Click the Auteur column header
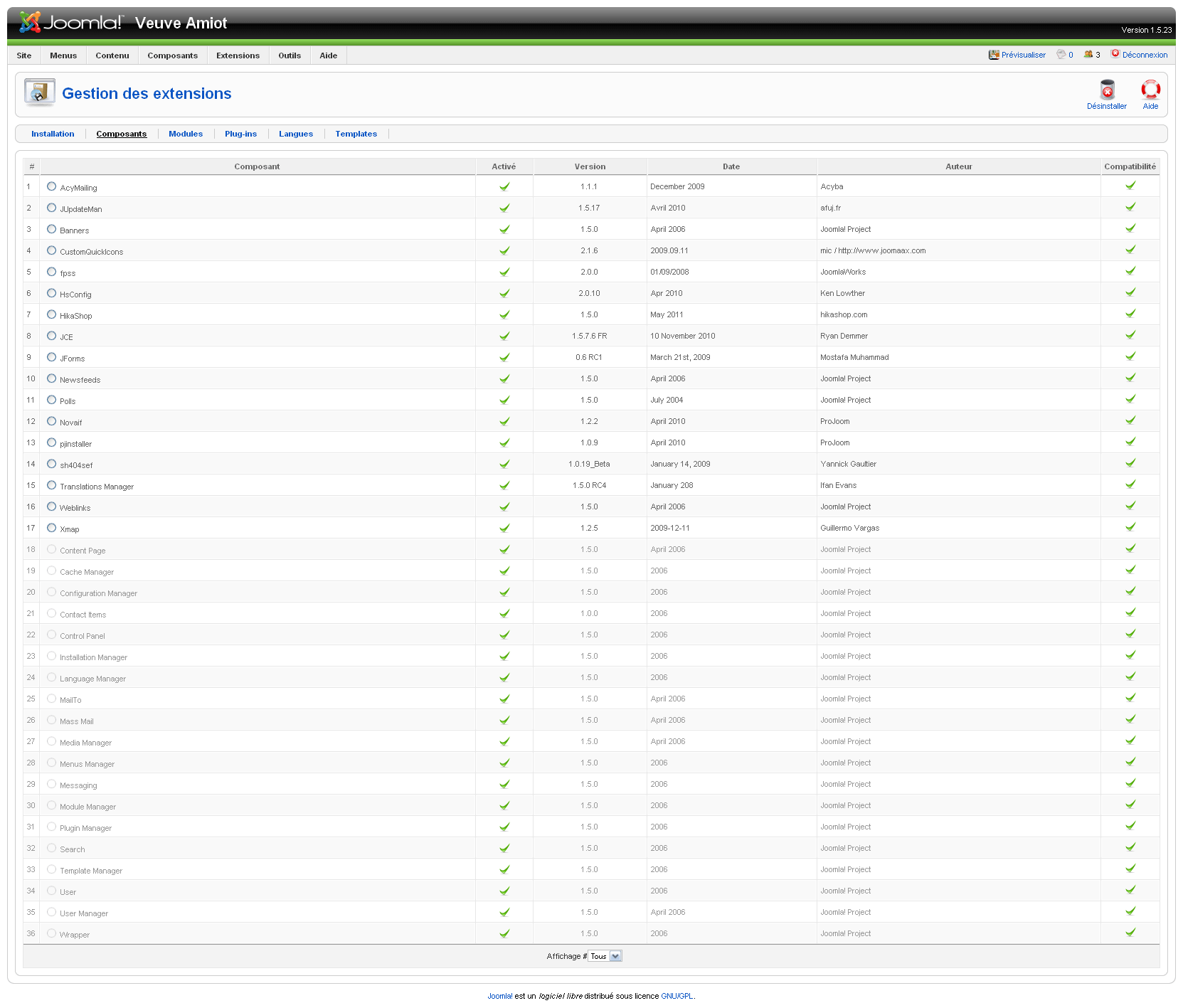Image resolution: width=1183 pixels, height=1008 pixels. [959, 166]
